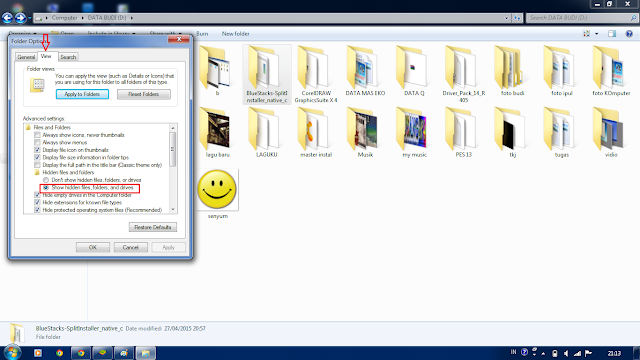Toggle Always show menus checkbox
The width and height of the screenshot is (640, 360).
pyautogui.click(x=38, y=142)
